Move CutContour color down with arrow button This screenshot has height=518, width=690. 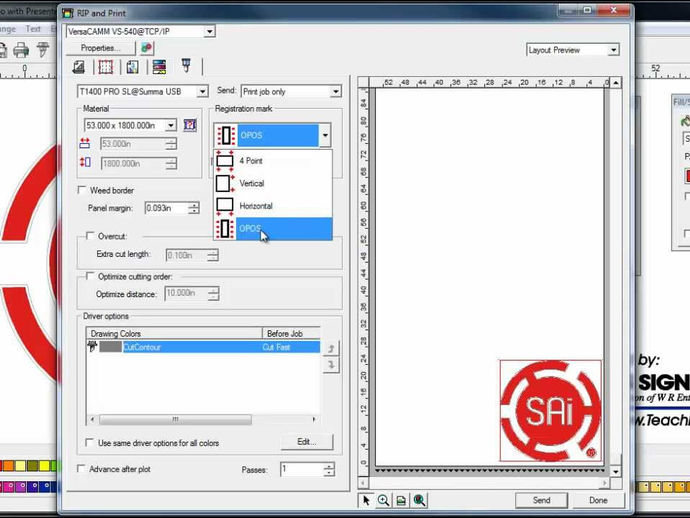click(331, 365)
